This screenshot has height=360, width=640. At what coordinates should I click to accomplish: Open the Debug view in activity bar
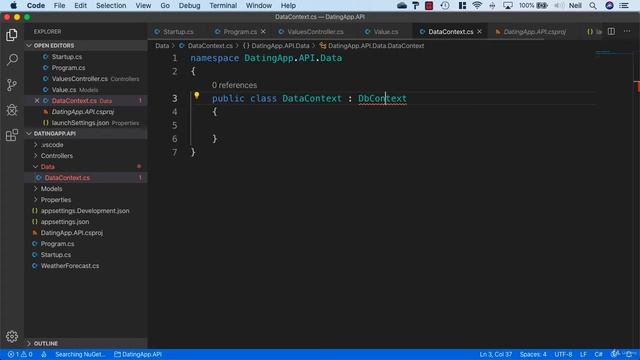click(12, 110)
